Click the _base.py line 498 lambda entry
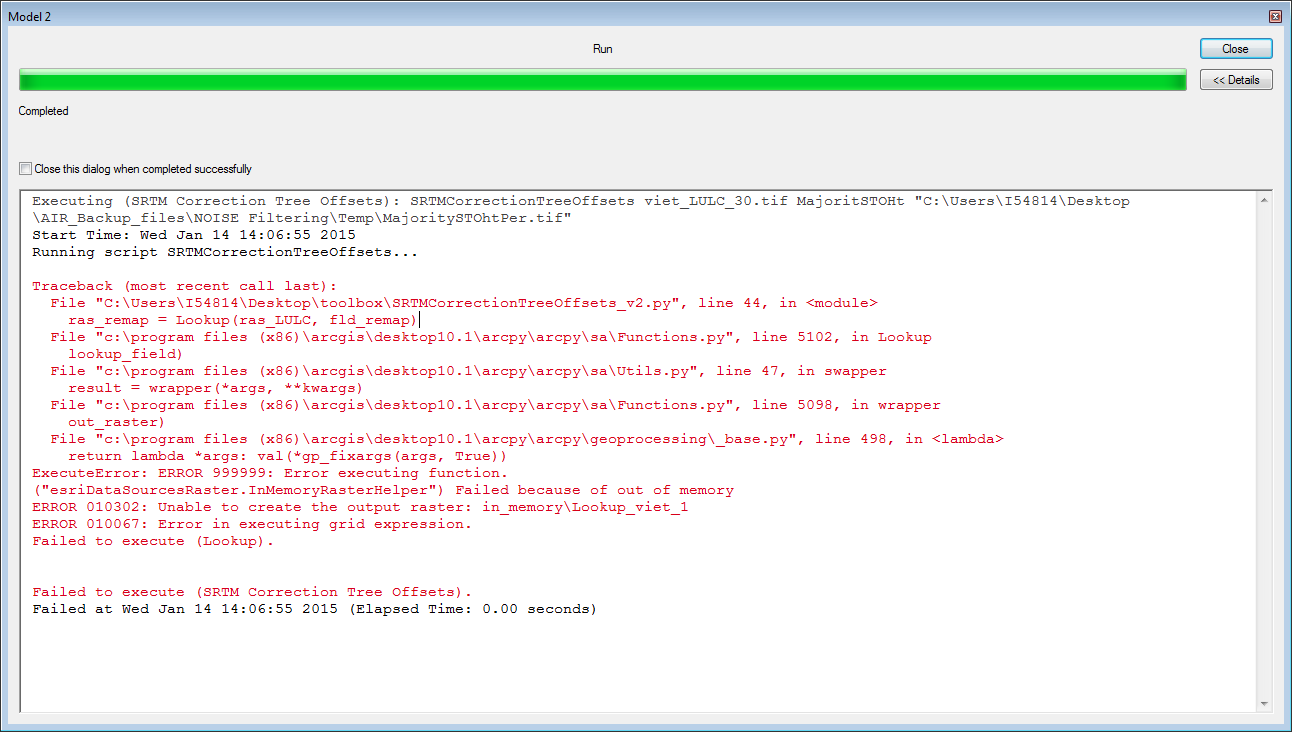 tap(527, 439)
